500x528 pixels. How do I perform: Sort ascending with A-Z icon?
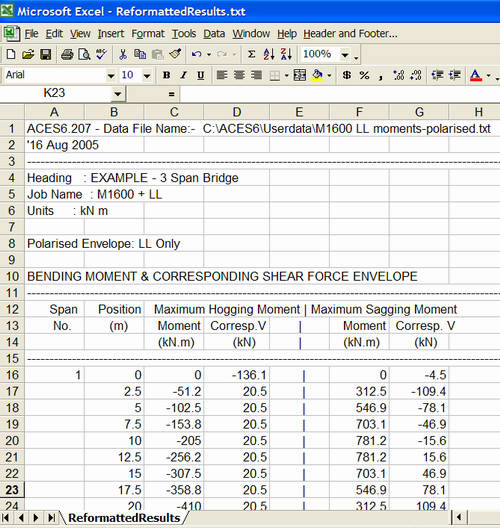coord(269,54)
